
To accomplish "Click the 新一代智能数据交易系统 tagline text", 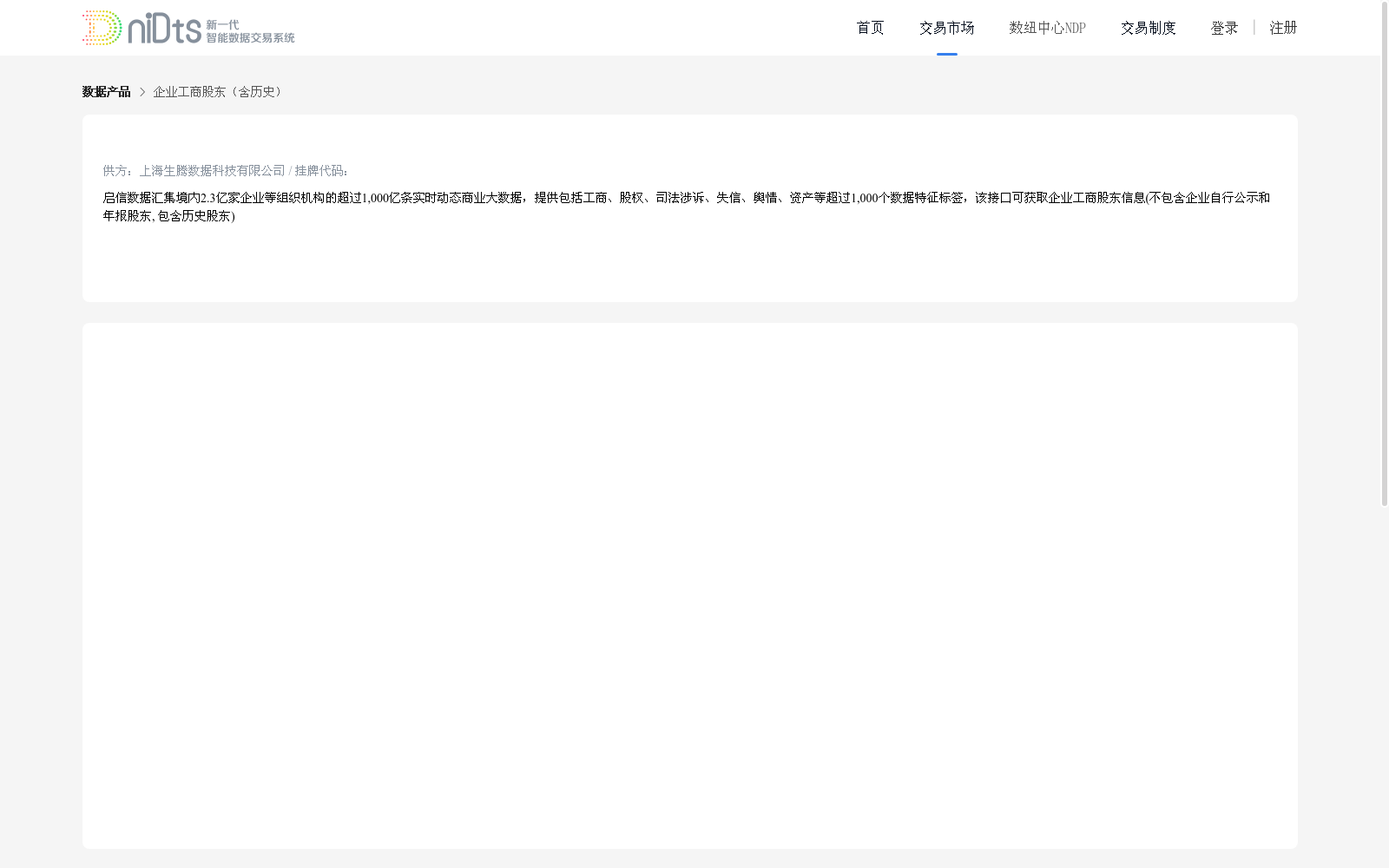I will tap(250, 31).
